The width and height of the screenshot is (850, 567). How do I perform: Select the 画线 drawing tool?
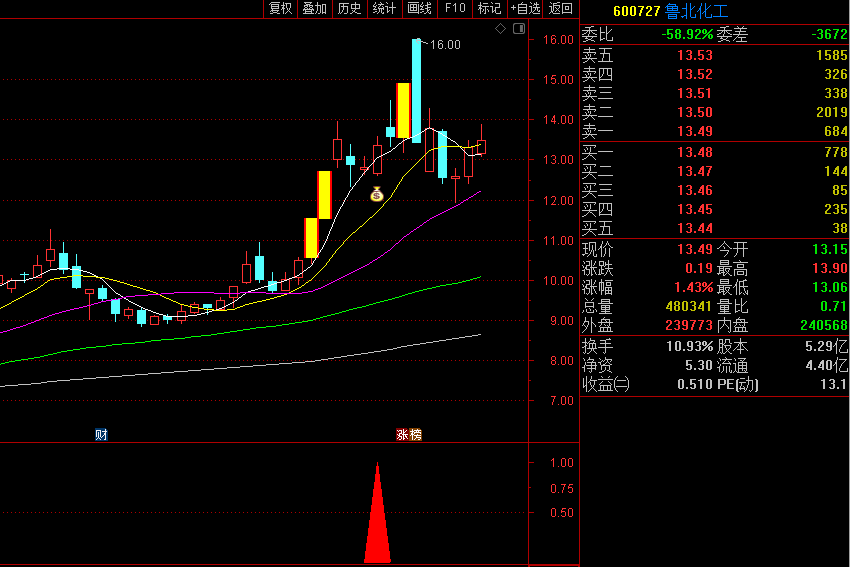tap(419, 8)
